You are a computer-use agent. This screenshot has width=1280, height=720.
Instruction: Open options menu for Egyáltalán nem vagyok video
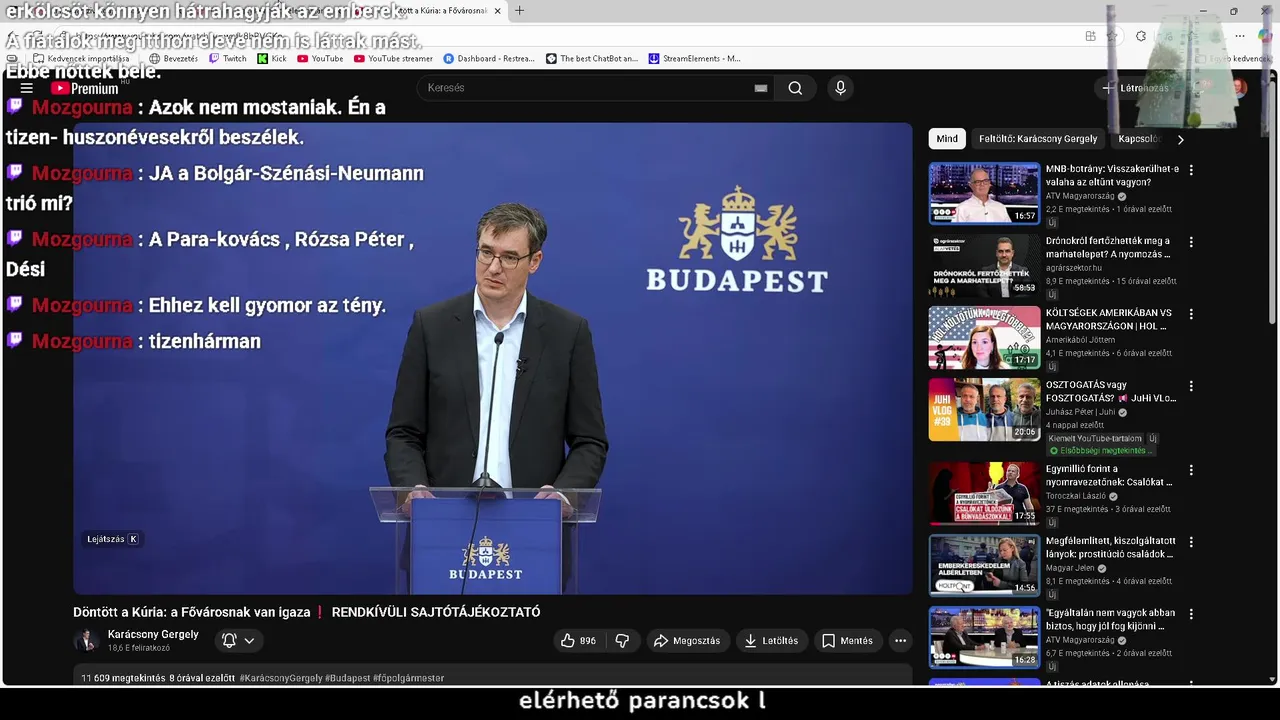point(1191,614)
